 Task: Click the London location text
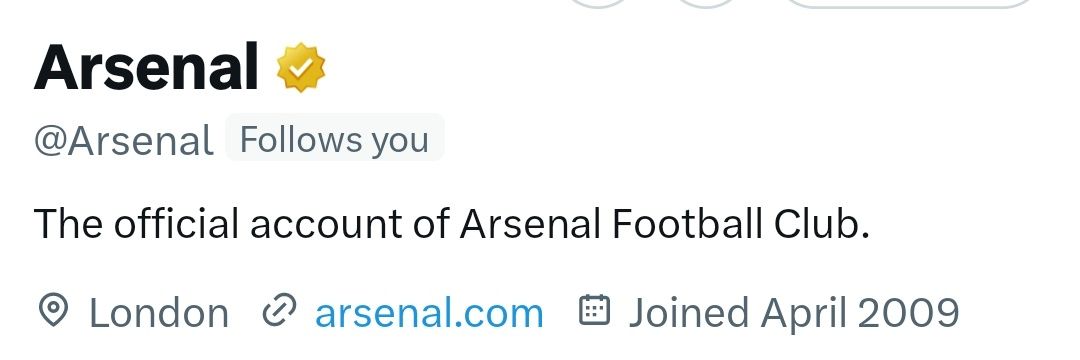[x=159, y=313]
